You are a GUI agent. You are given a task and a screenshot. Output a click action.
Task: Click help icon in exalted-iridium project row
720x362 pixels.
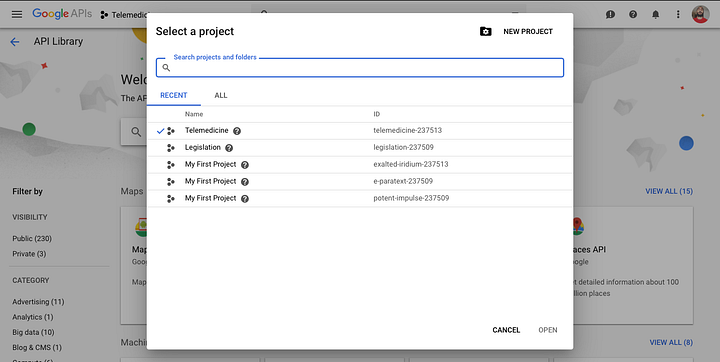[x=245, y=165]
